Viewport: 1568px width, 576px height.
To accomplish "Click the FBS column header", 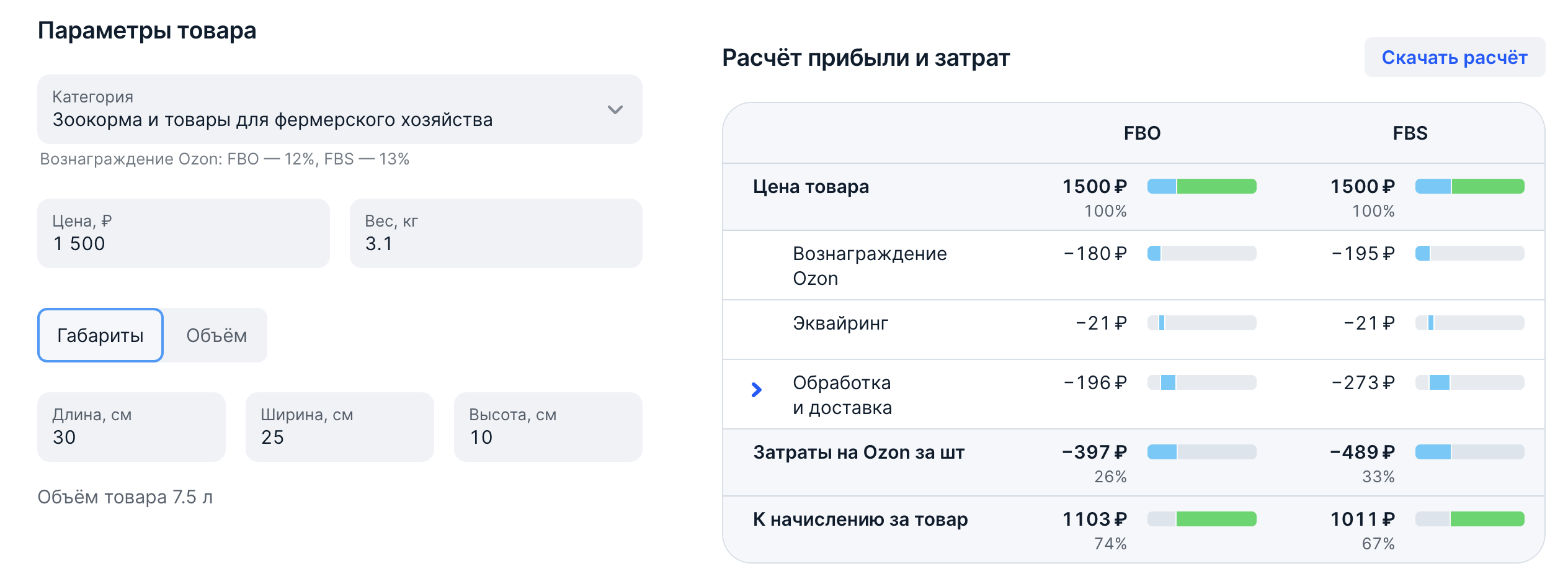I will tap(1410, 133).
